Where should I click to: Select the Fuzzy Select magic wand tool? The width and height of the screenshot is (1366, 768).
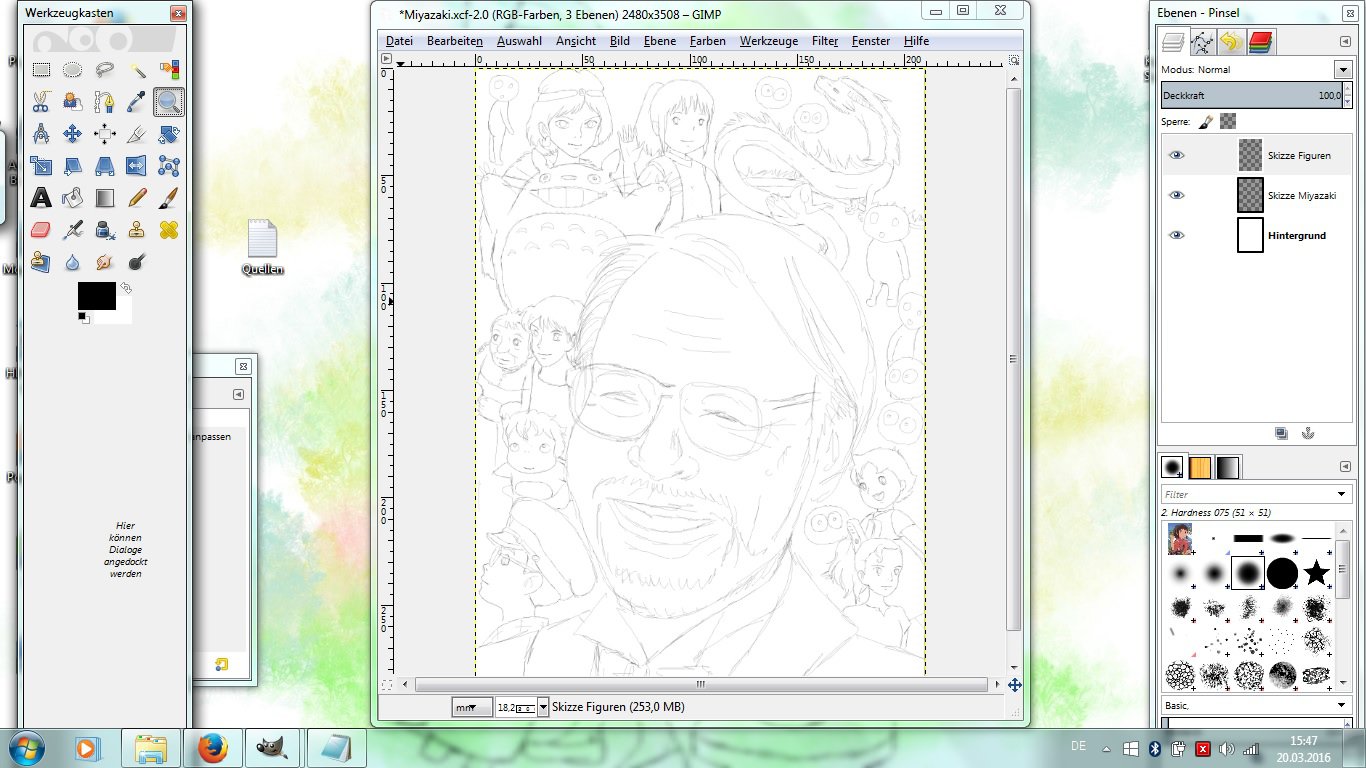click(x=137, y=70)
